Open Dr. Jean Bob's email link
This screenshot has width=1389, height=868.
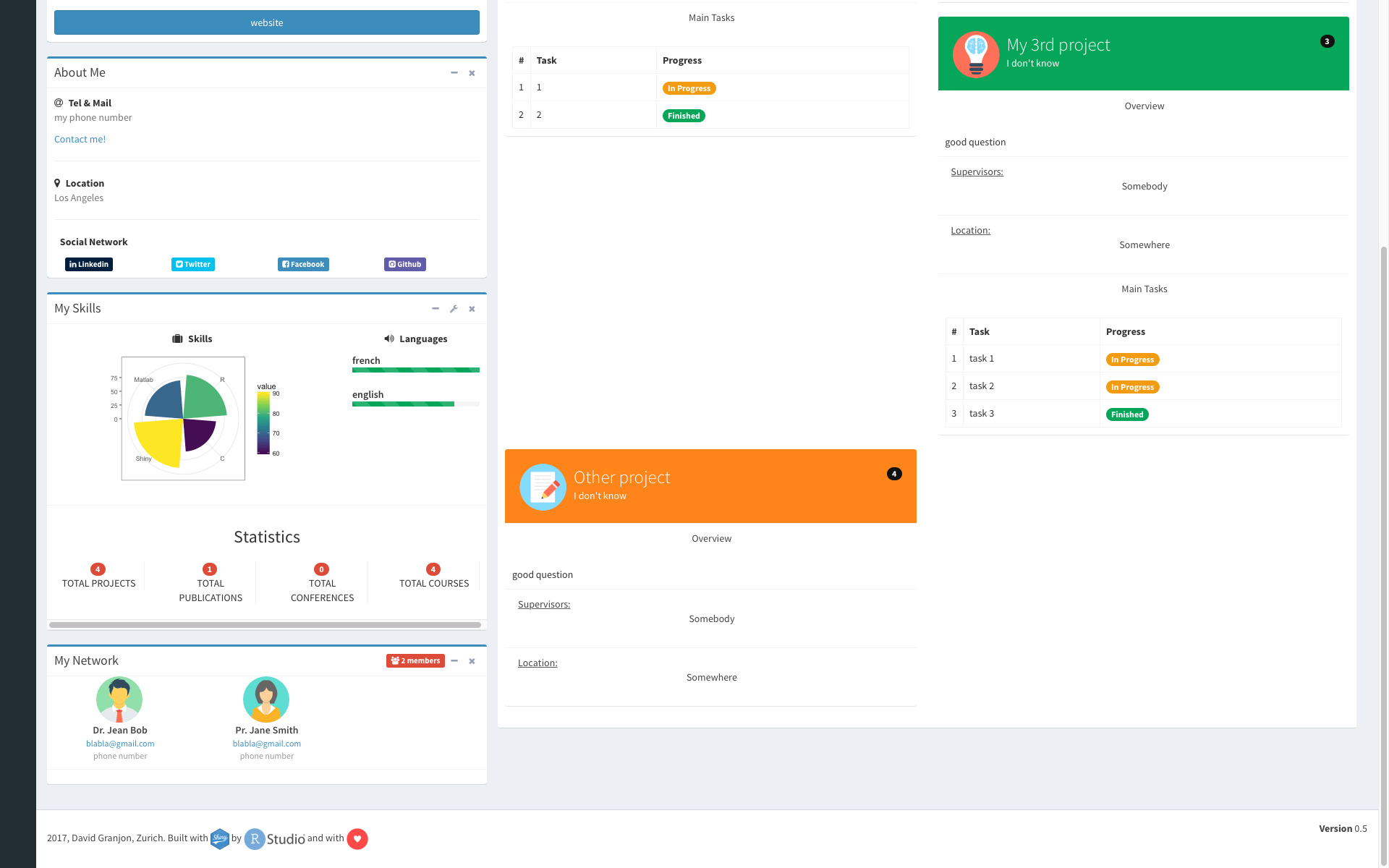pos(120,744)
